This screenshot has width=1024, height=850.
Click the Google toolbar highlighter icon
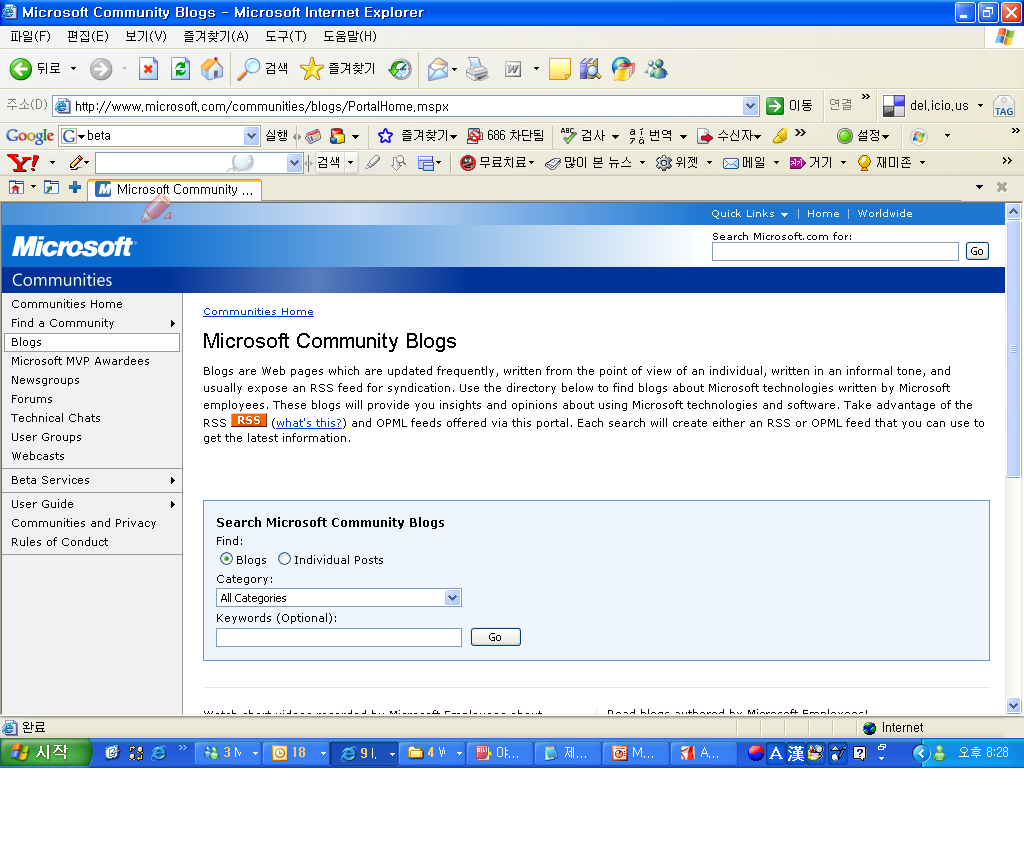[780, 136]
